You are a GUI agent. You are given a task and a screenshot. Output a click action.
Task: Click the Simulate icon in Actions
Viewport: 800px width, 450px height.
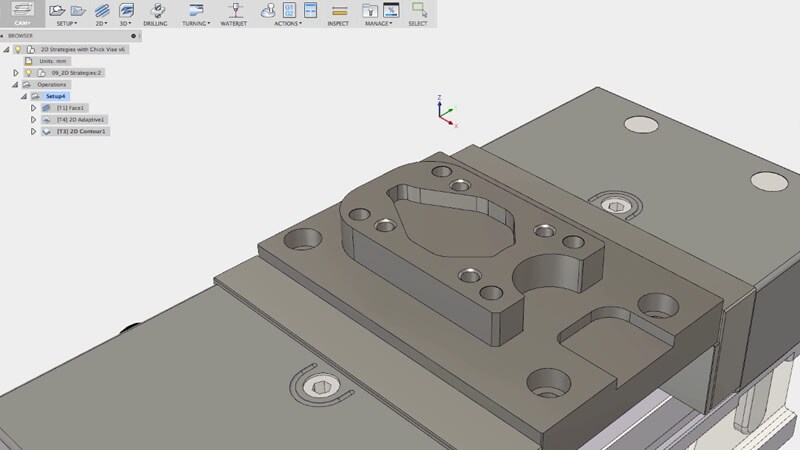pos(268,10)
